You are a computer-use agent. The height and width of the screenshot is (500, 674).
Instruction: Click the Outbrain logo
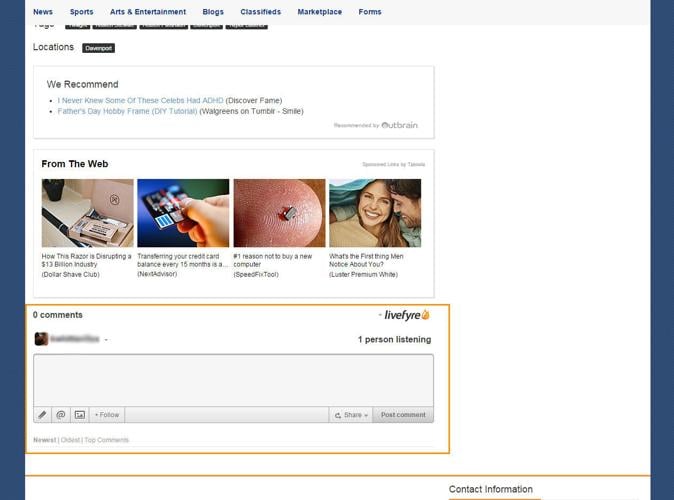[x=399, y=125]
